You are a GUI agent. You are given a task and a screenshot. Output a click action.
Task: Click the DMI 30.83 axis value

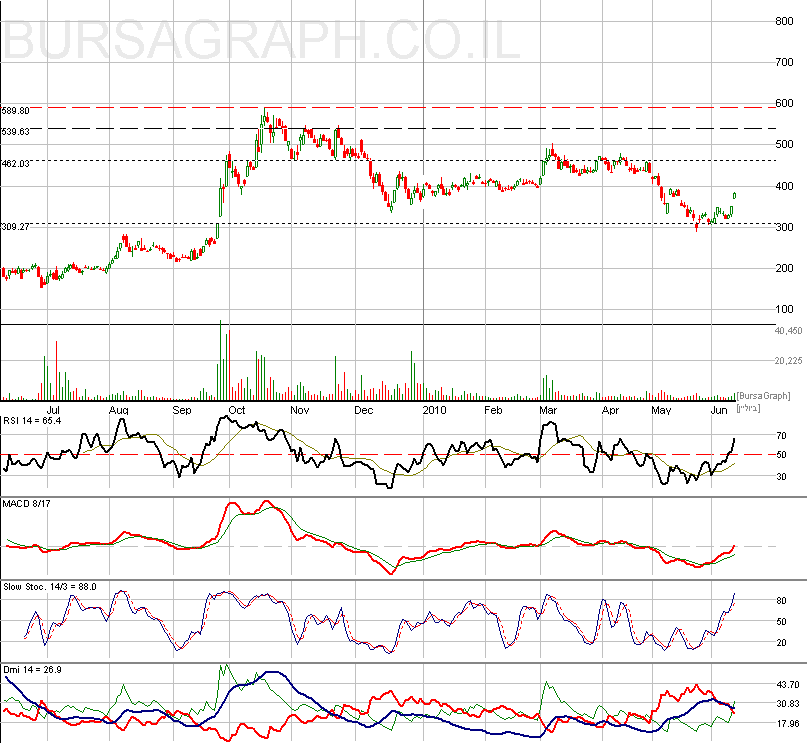pyautogui.click(x=788, y=704)
